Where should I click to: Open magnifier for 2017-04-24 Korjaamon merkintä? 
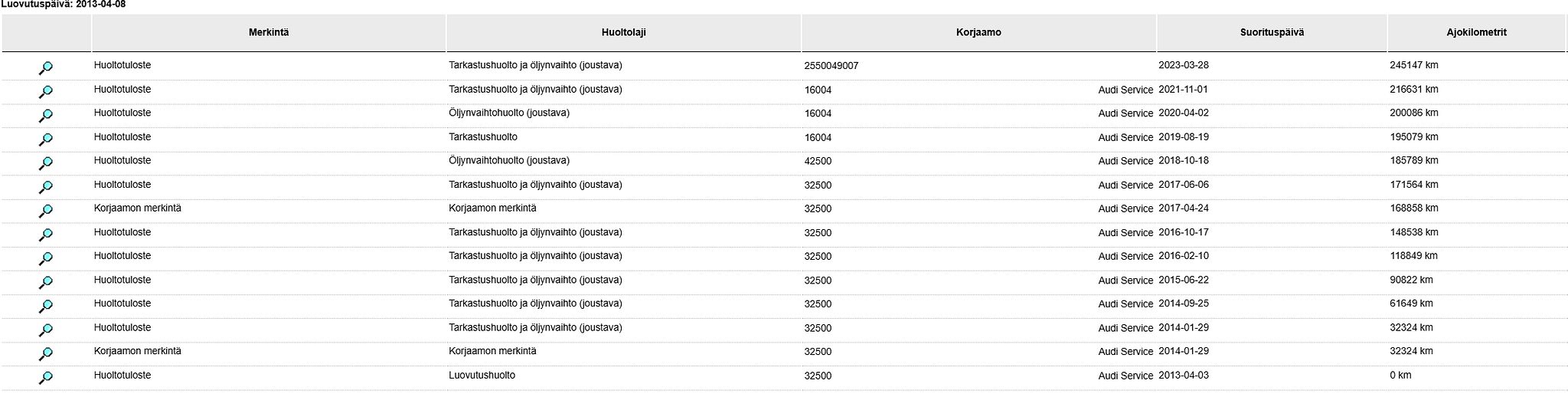coord(46,211)
